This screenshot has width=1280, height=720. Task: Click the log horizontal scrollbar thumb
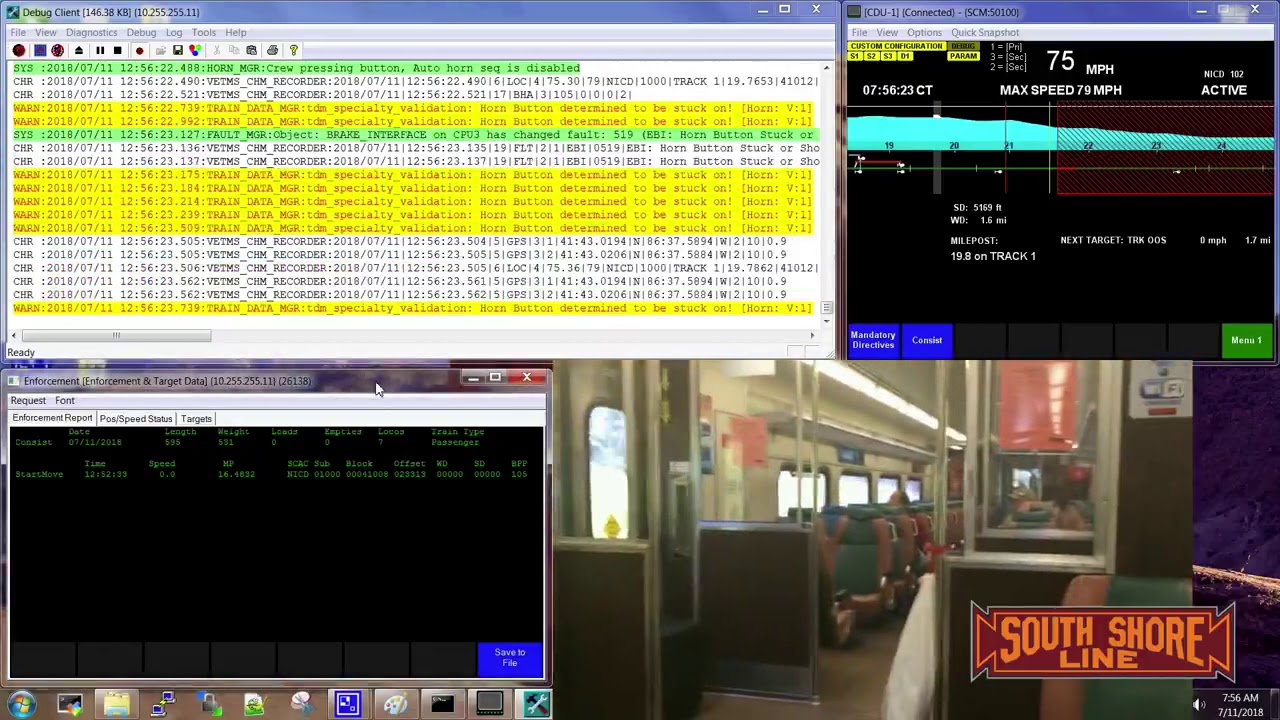116,336
